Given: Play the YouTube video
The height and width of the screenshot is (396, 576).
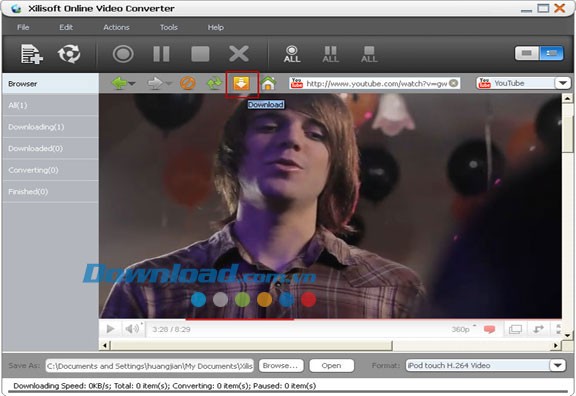Looking at the screenshot, I should 110,329.
